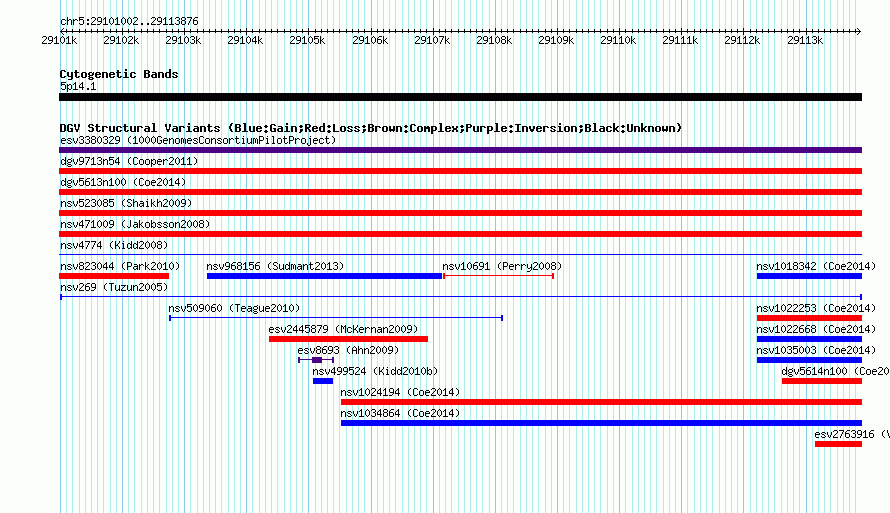Click the 29101k ruler tick label
This screenshot has width=890, height=513.
pyautogui.click(x=59, y=40)
